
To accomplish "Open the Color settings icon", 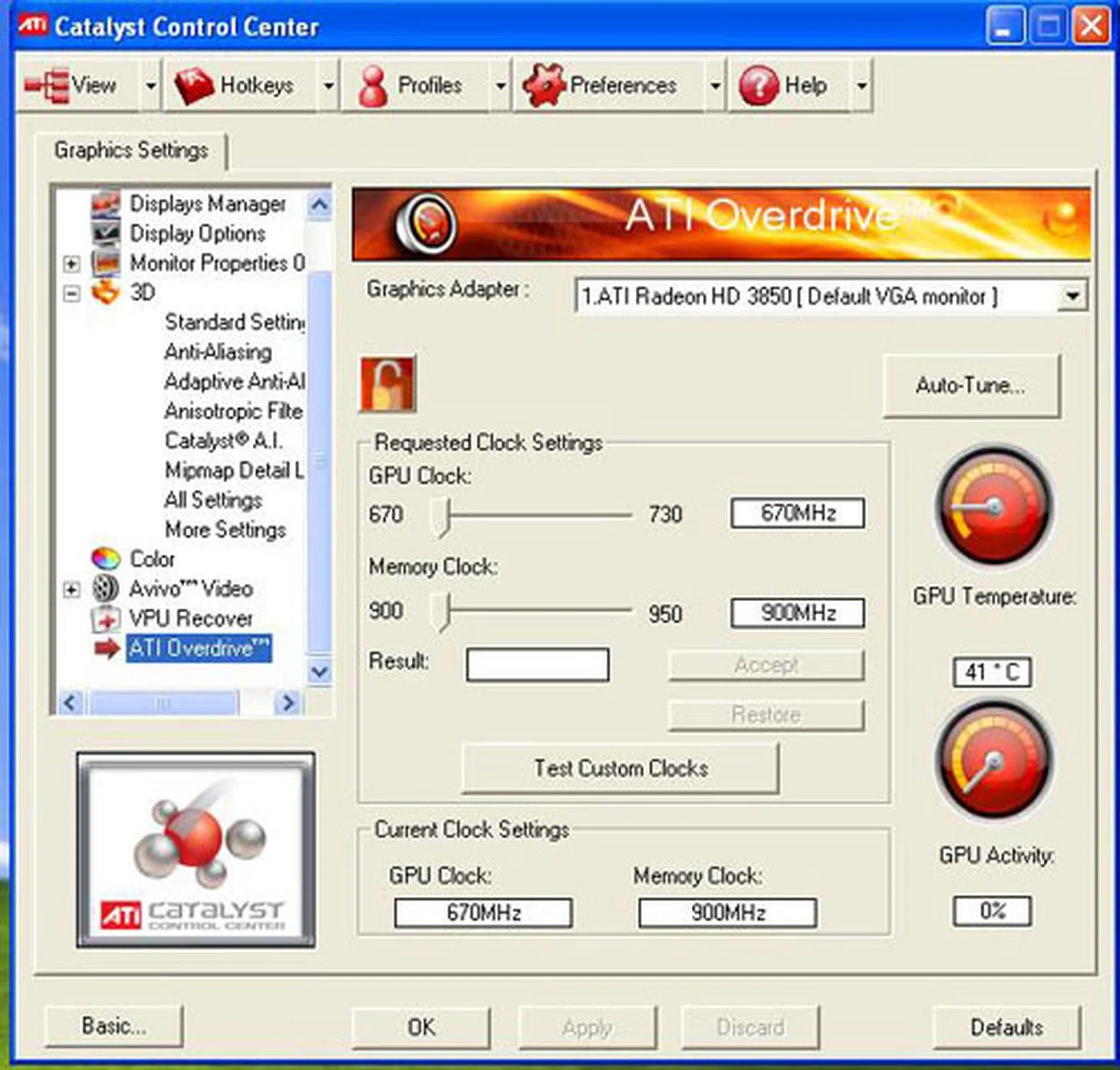I will (x=106, y=559).
